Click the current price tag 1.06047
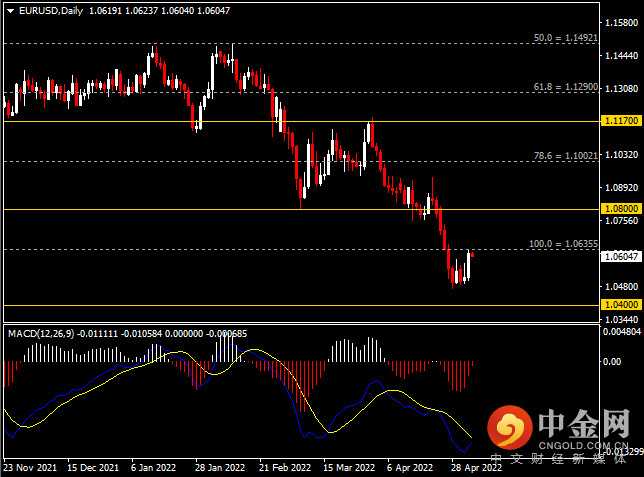The width and height of the screenshot is (644, 477). click(x=621, y=257)
